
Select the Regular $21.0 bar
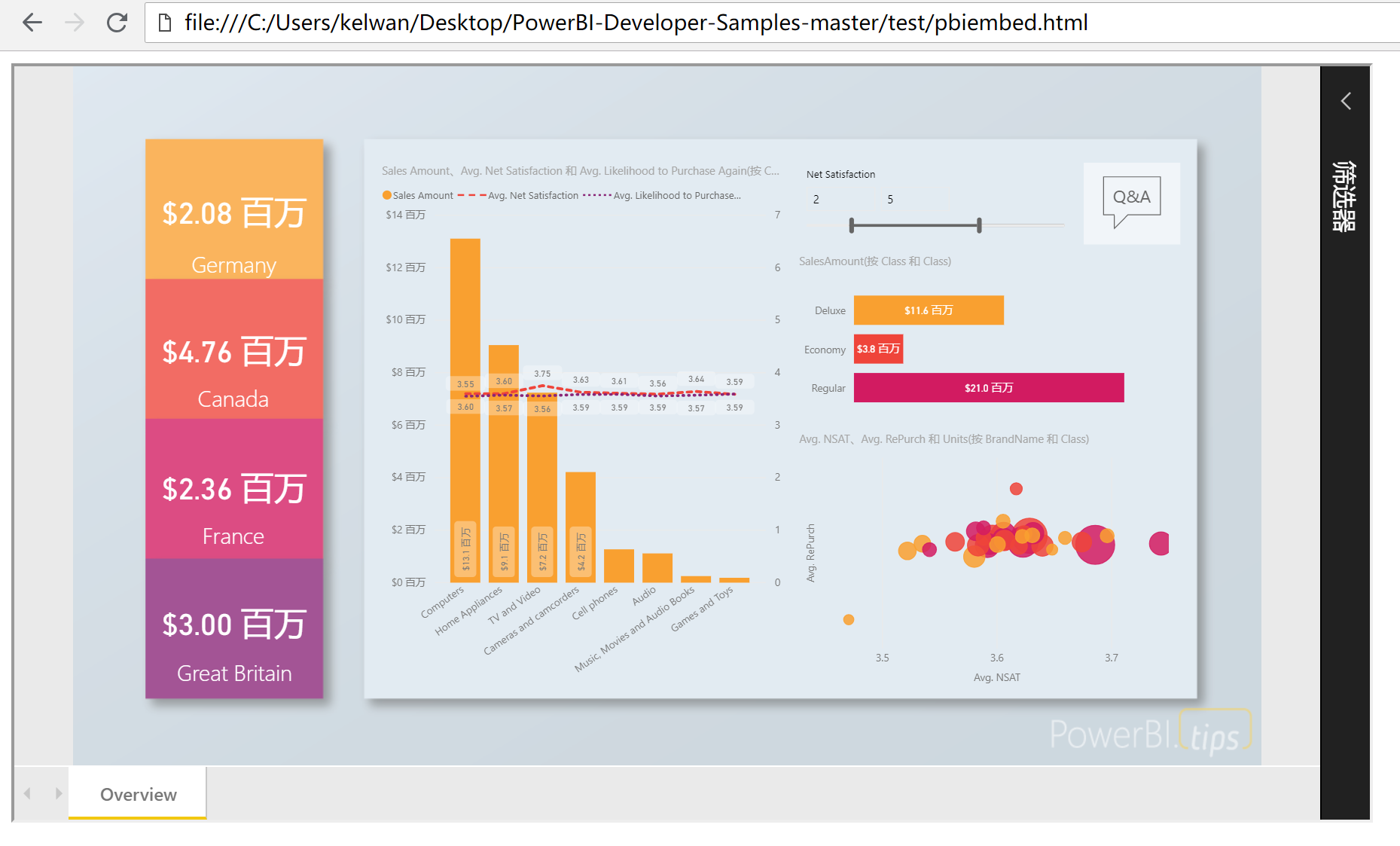989,387
